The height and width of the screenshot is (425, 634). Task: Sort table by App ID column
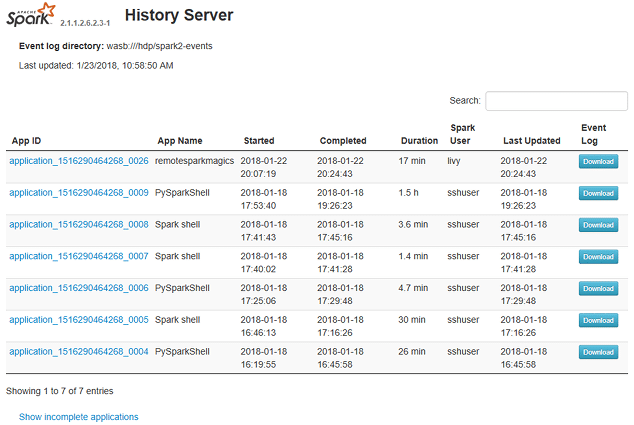click(27, 141)
